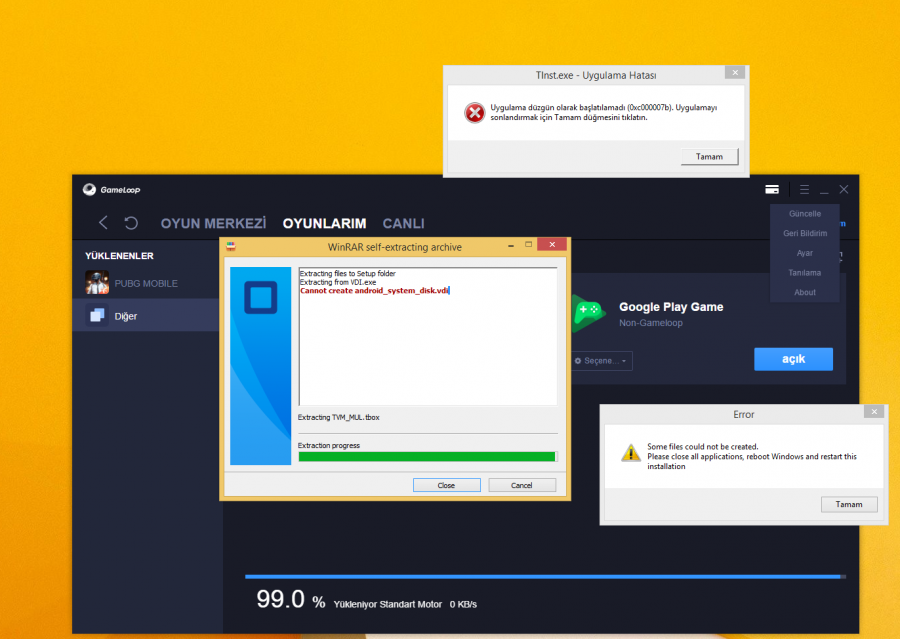Screen dimensions: 900x639
Task: Close the GameLoop window
Action: point(844,189)
